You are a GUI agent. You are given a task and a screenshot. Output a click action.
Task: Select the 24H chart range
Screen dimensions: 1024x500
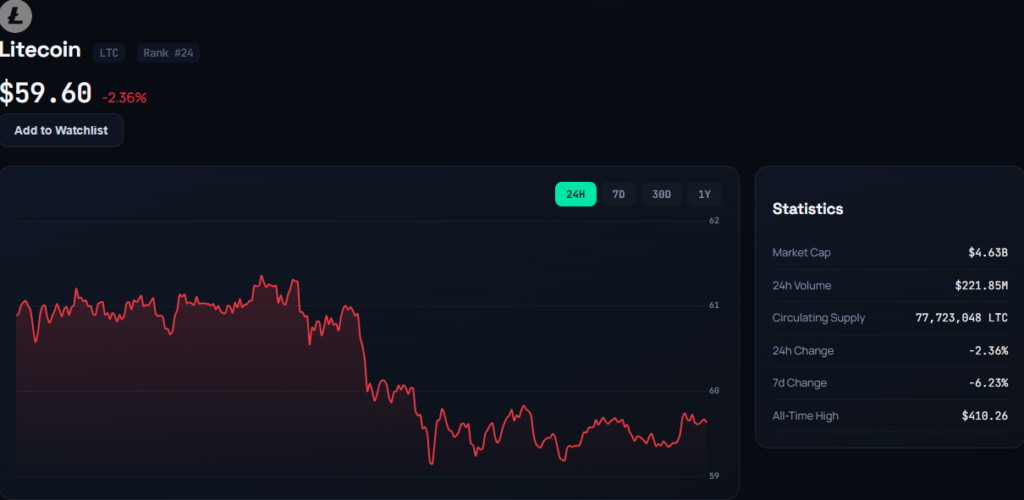tap(575, 195)
